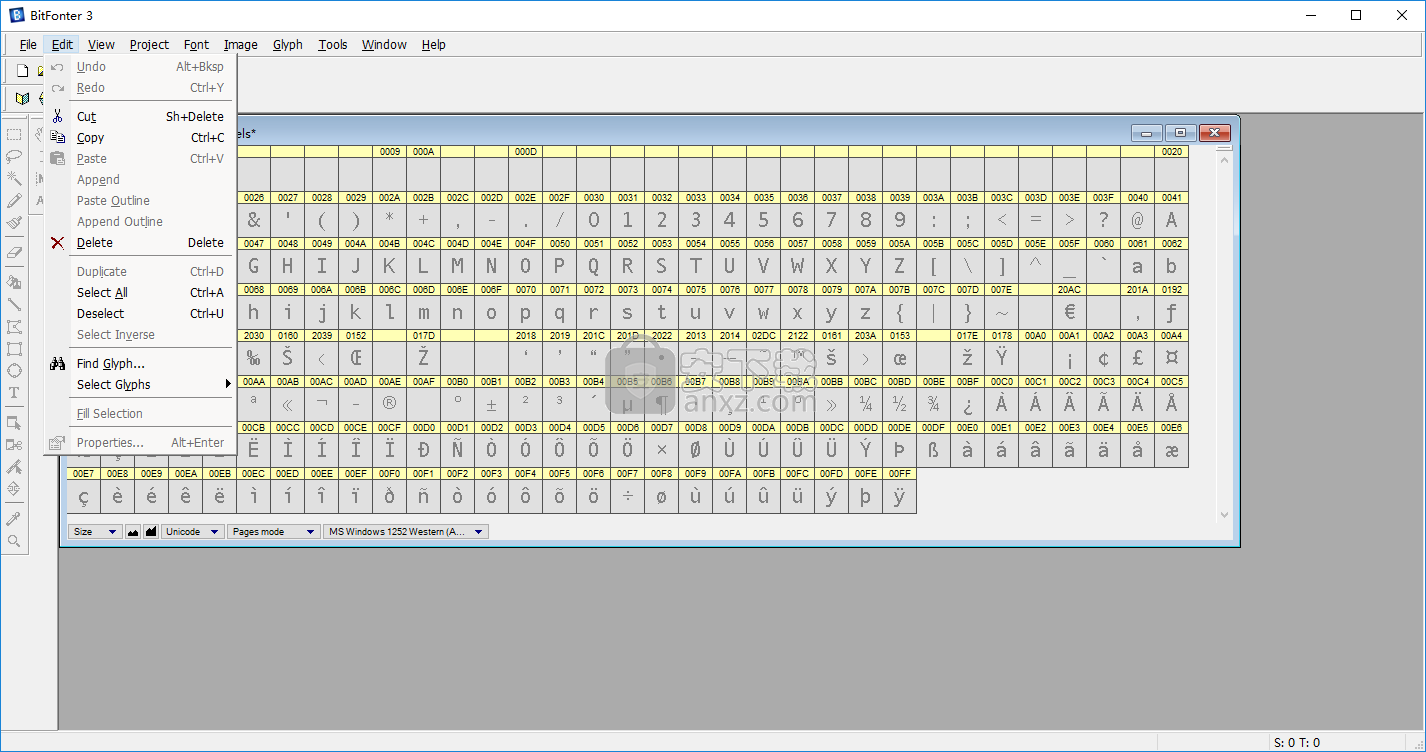The width and height of the screenshot is (1426, 752).
Task: Open the MS Windows 1252 Western codepage dropdown
Action: coord(406,532)
